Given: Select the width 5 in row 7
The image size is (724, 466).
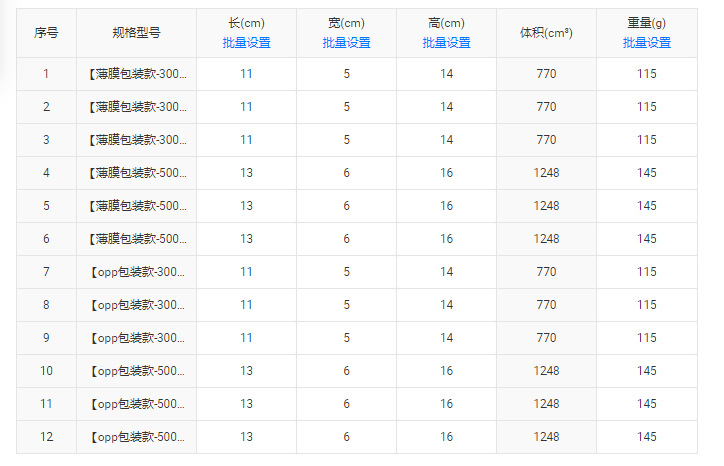Looking at the screenshot, I should pos(346,272).
